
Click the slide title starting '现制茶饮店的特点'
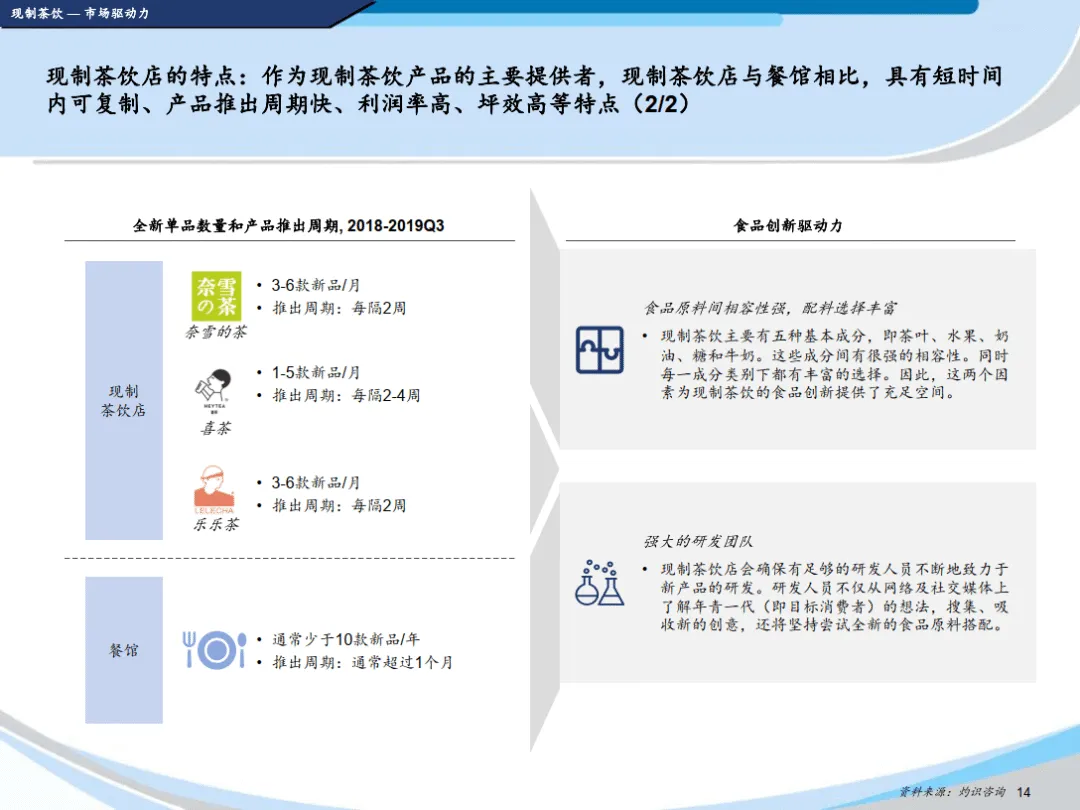(x=525, y=90)
